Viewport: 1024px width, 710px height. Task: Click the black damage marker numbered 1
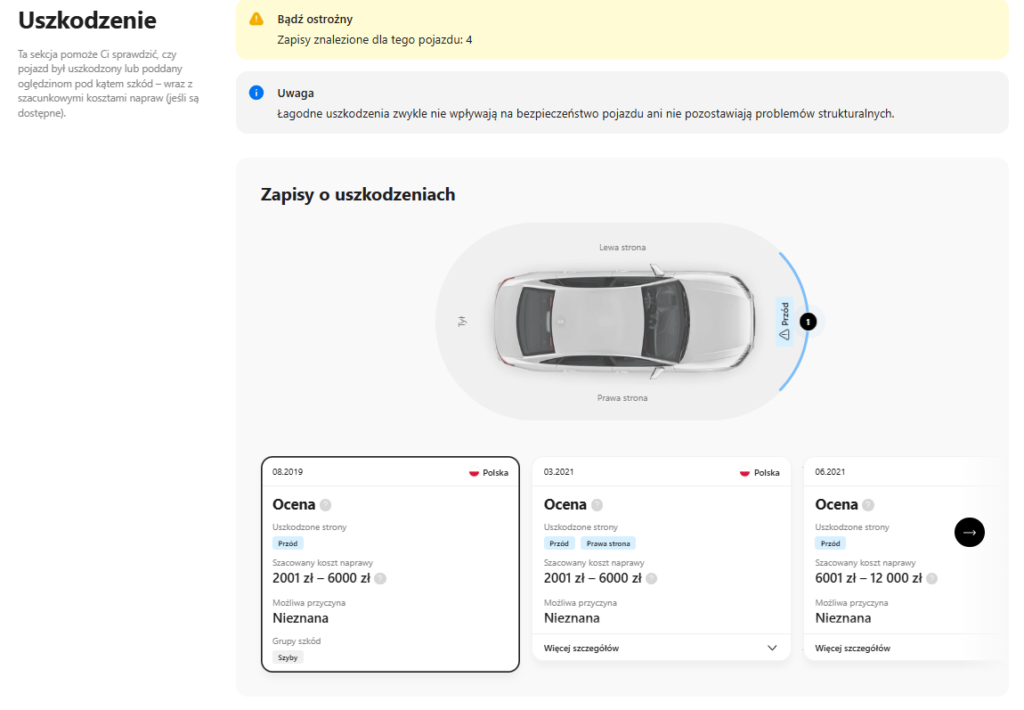pos(808,321)
